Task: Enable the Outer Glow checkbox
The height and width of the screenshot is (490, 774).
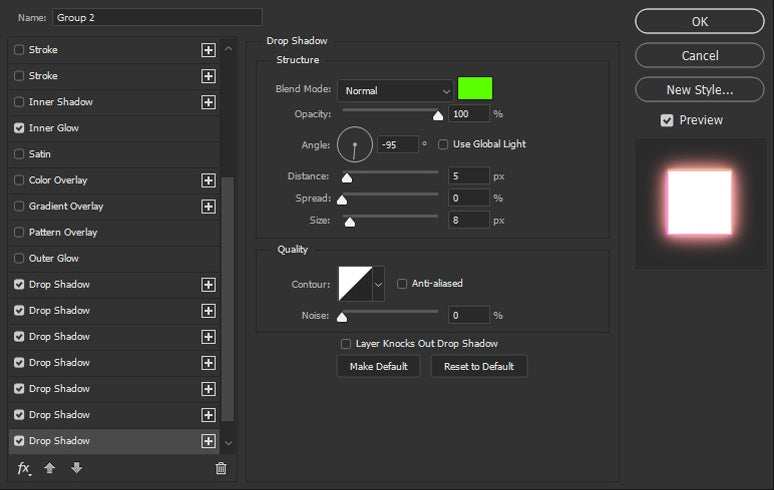Action: tap(19, 259)
